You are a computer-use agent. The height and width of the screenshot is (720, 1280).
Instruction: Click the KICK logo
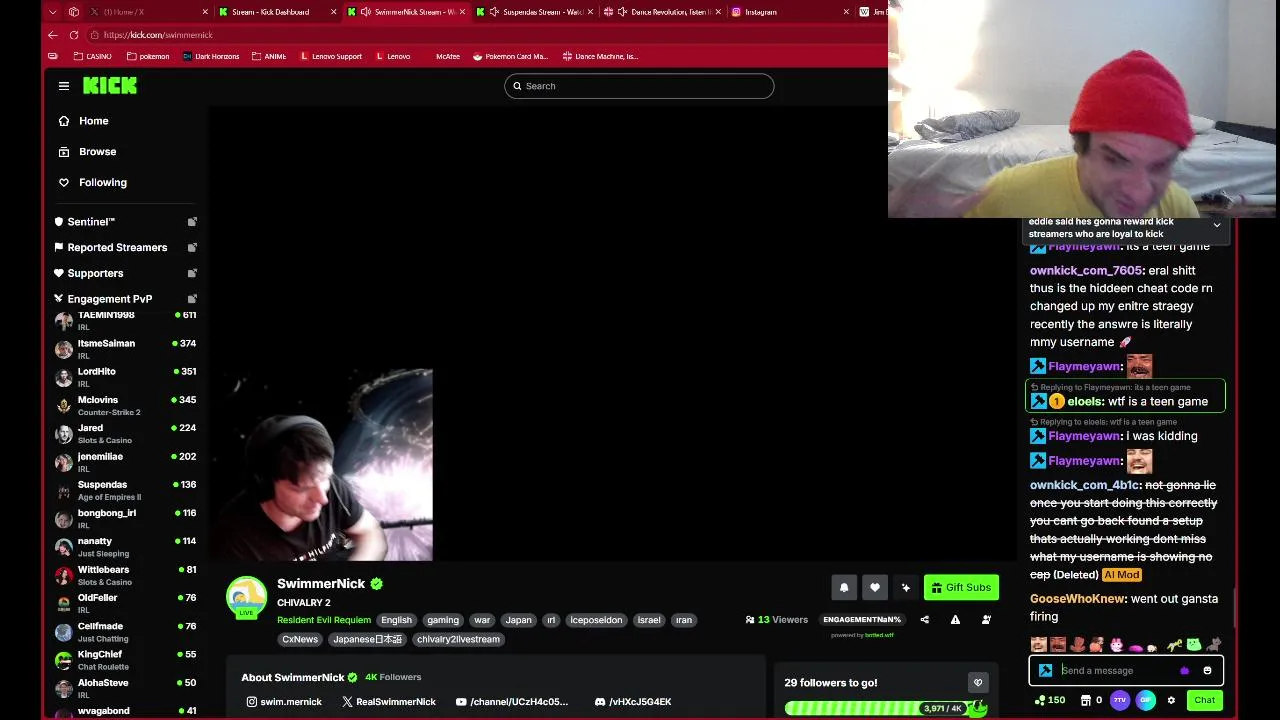[x=110, y=86]
